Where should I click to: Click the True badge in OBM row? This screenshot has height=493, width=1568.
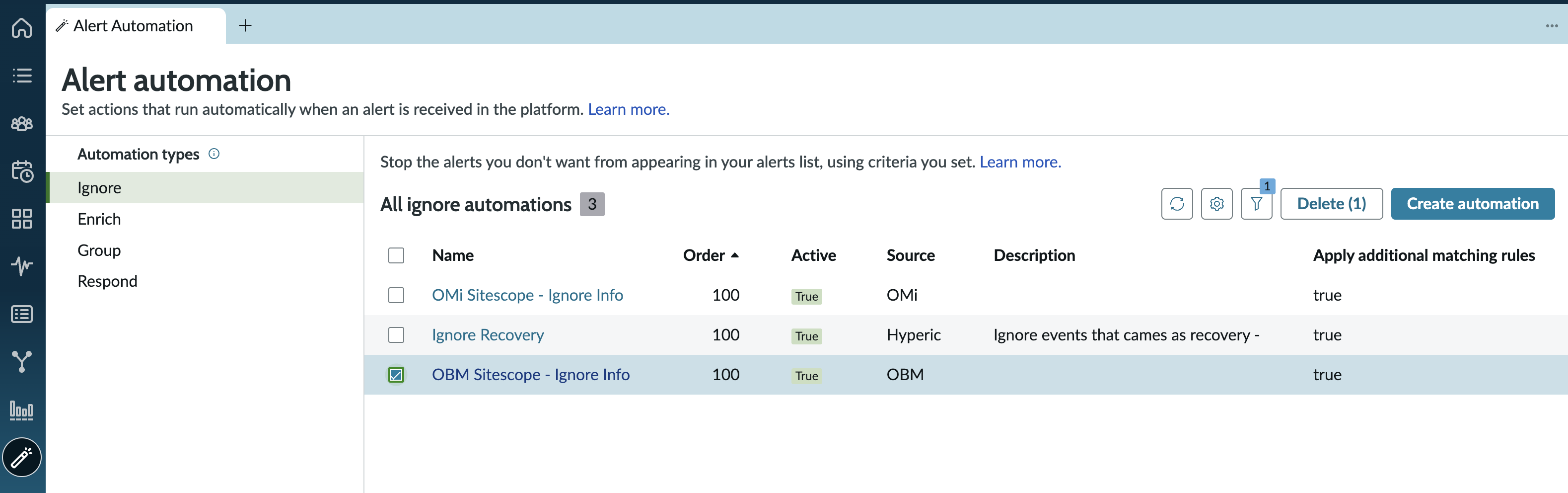click(x=806, y=375)
